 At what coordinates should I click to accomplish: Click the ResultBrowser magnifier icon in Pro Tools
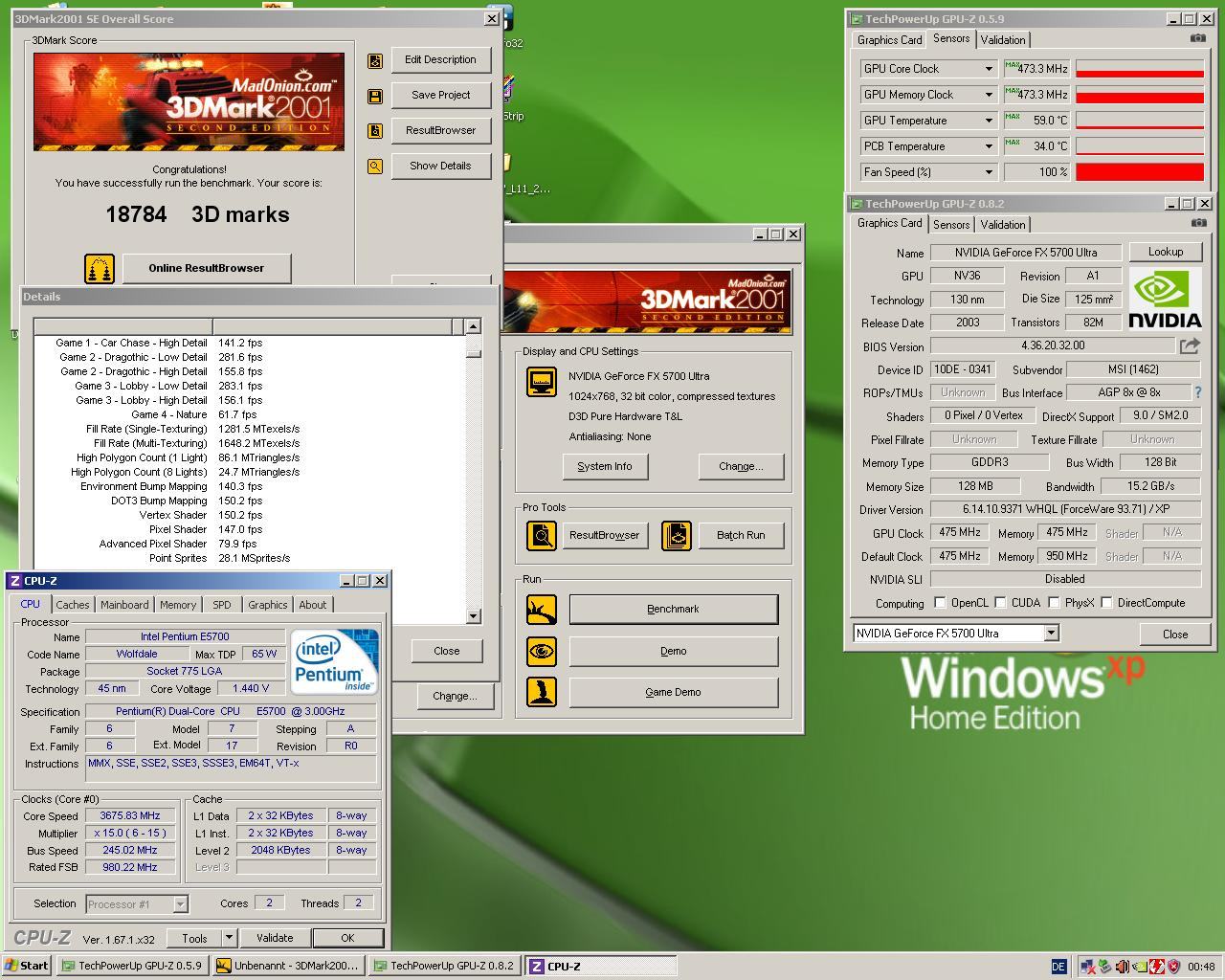click(x=542, y=535)
